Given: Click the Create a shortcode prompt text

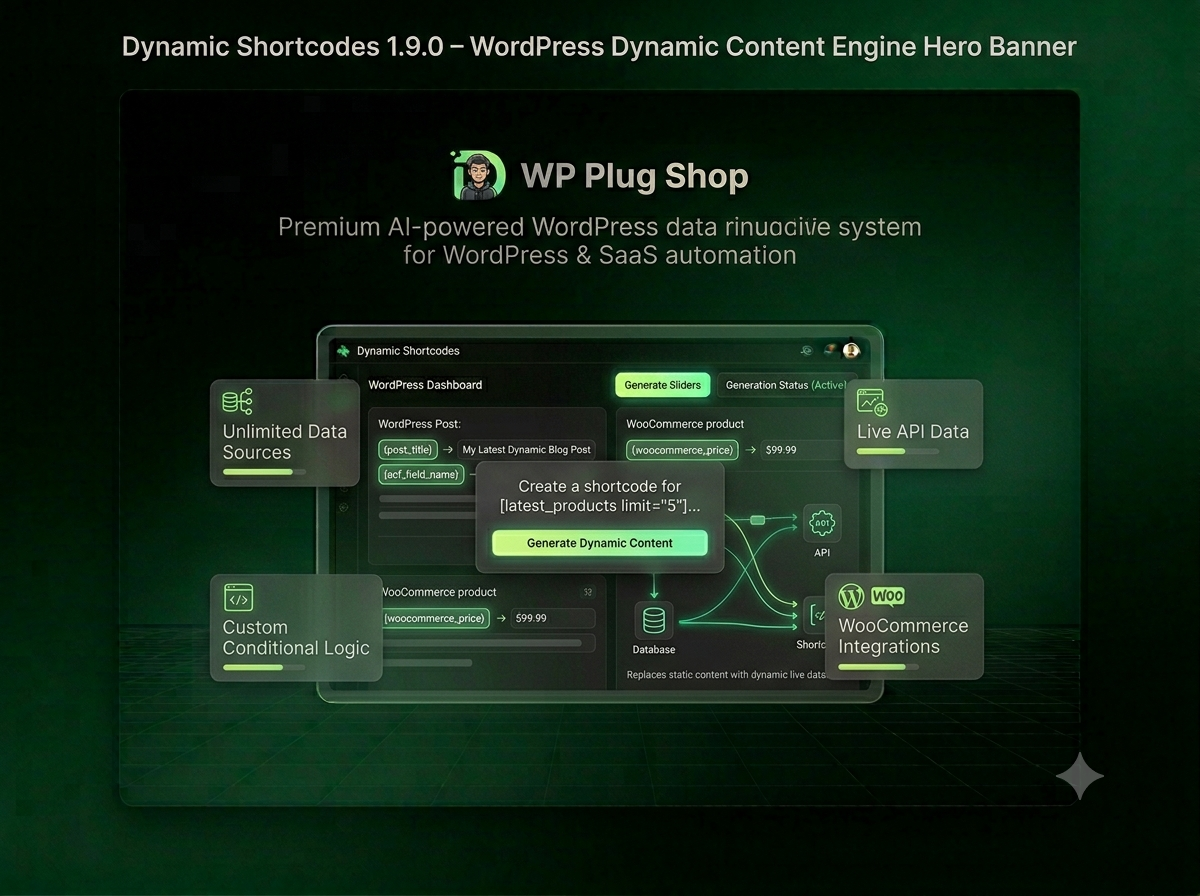Looking at the screenshot, I should pyautogui.click(x=600, y=496).
